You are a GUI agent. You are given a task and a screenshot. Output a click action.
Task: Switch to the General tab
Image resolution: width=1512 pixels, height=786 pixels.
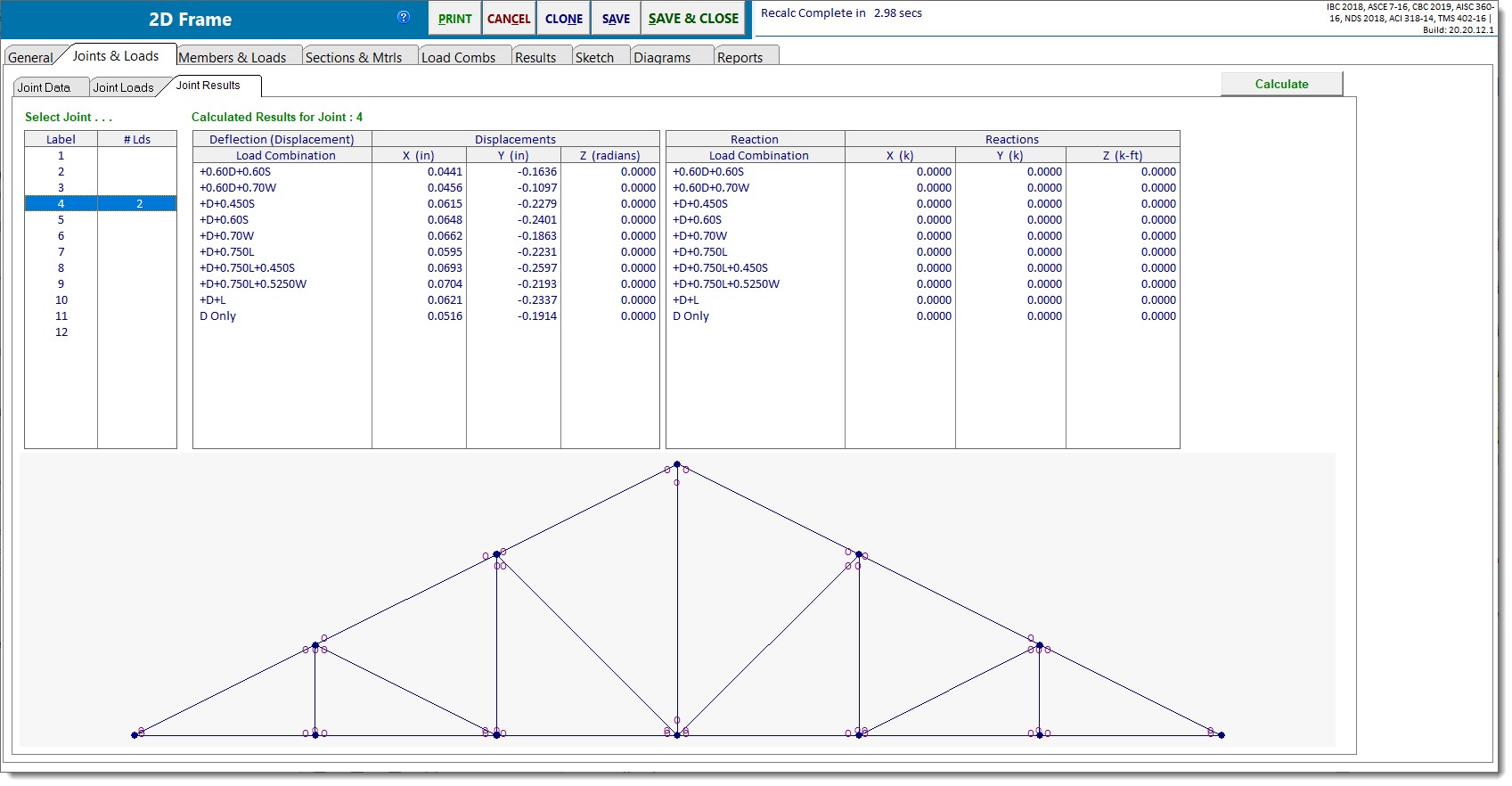[30, 57]
